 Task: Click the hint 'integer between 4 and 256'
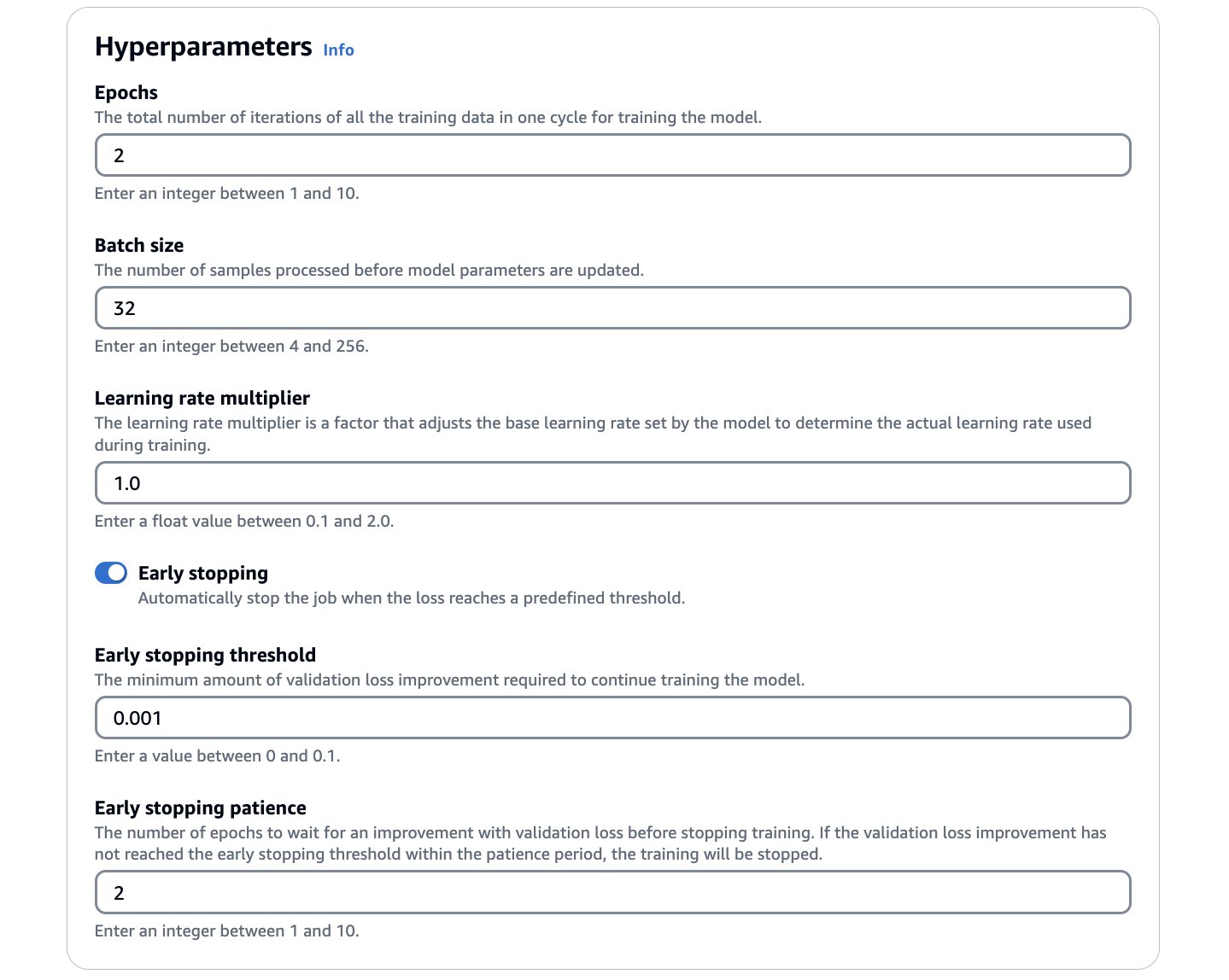pyautogui.click(x=231, y=347)
